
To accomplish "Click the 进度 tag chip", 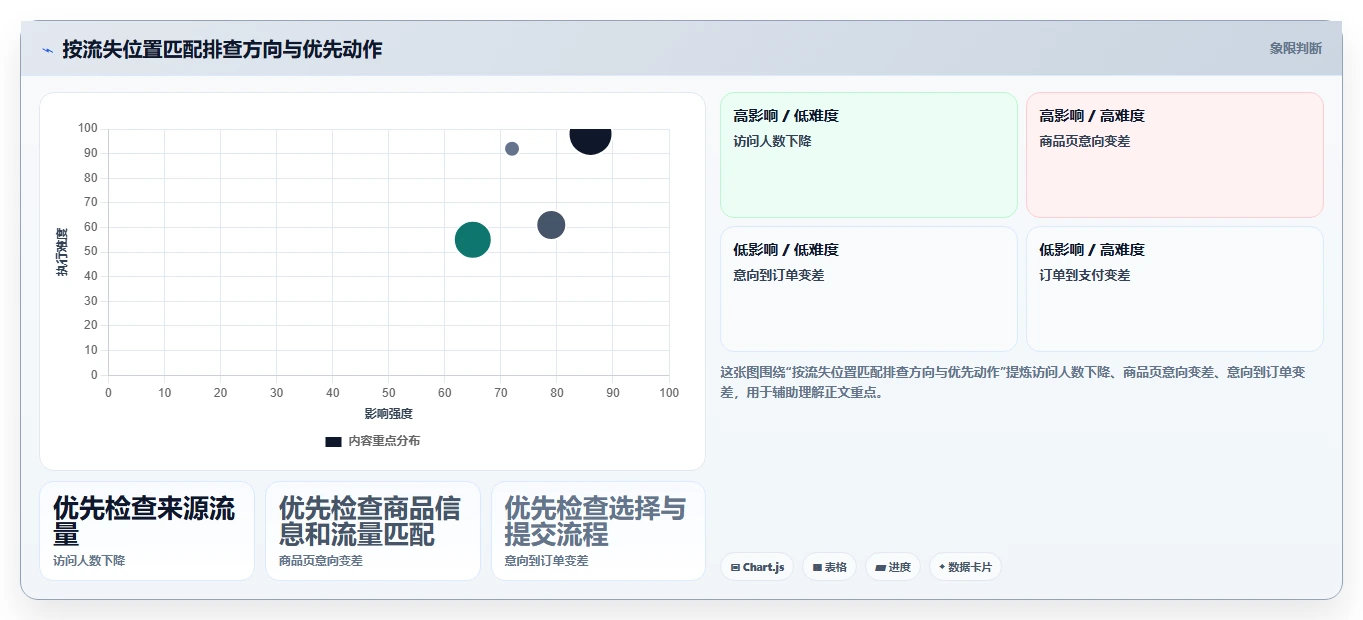I will (x=892, y=567).
